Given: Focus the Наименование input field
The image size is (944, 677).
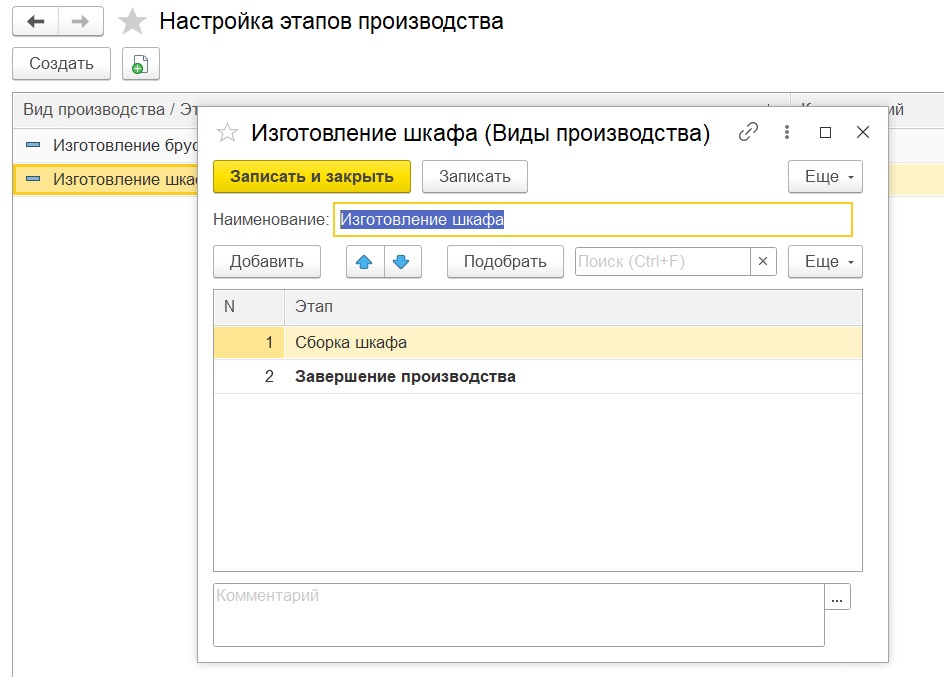Looking at the screenshot, I should pos(593,220).
